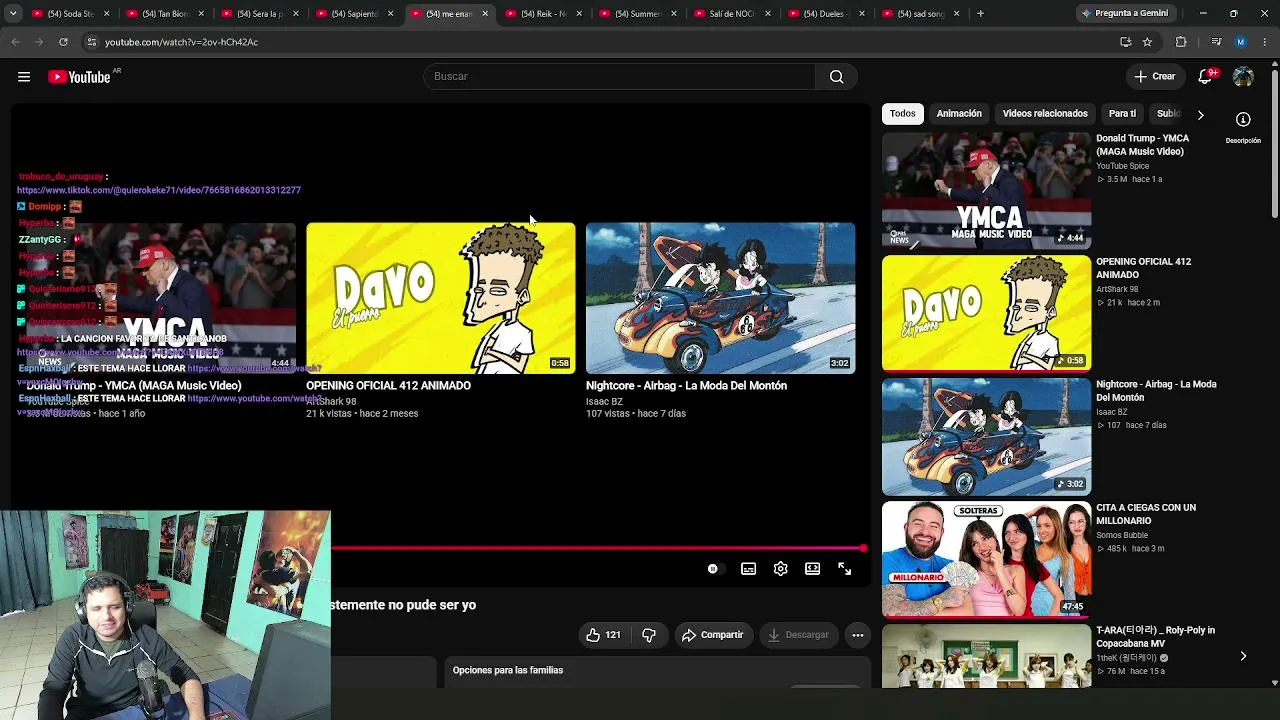Open the Chrome profile M avatar
Screen dimensions: 1280x720
(1241, 42)
